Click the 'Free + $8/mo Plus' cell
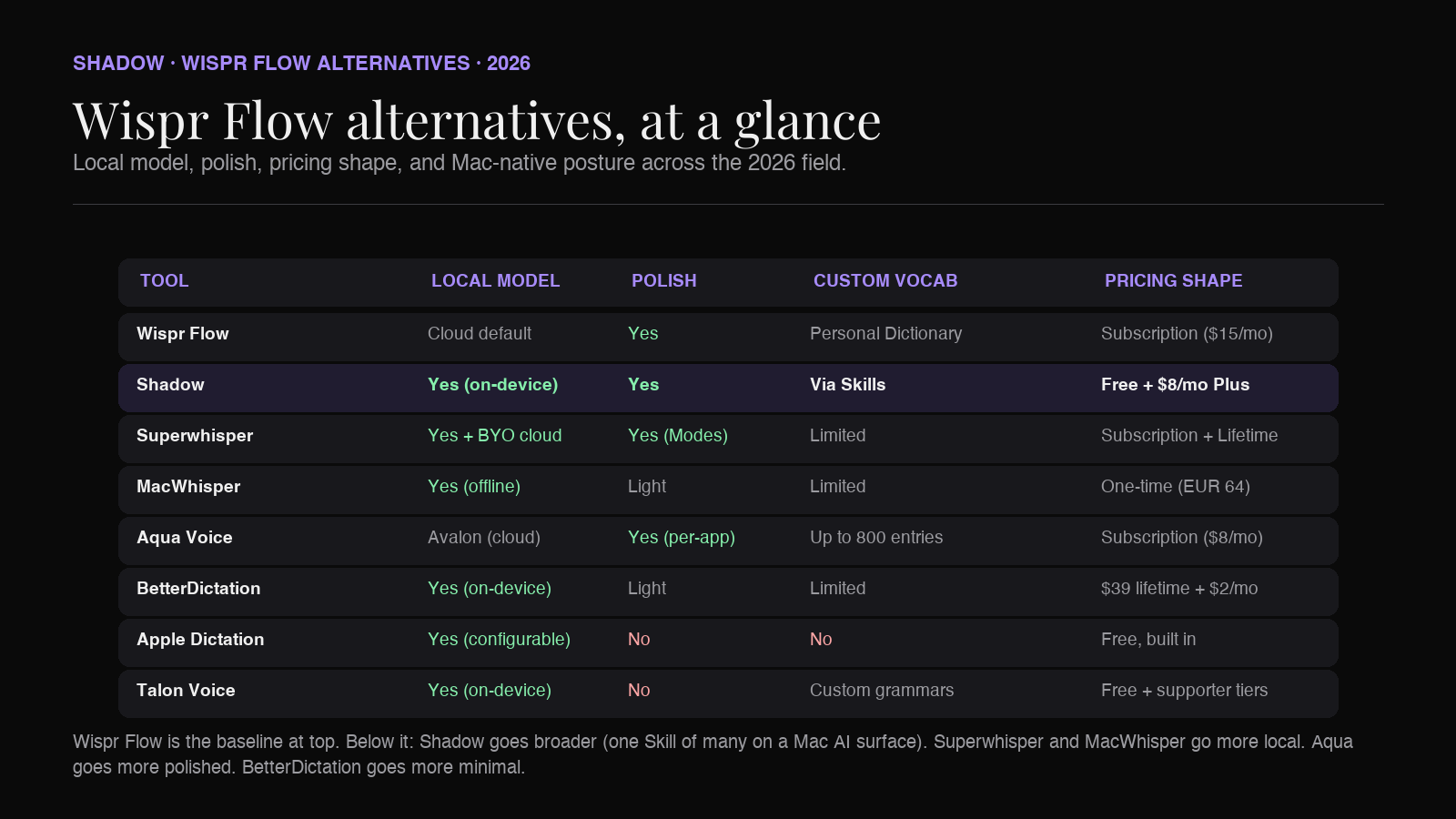 [1175, 385]
